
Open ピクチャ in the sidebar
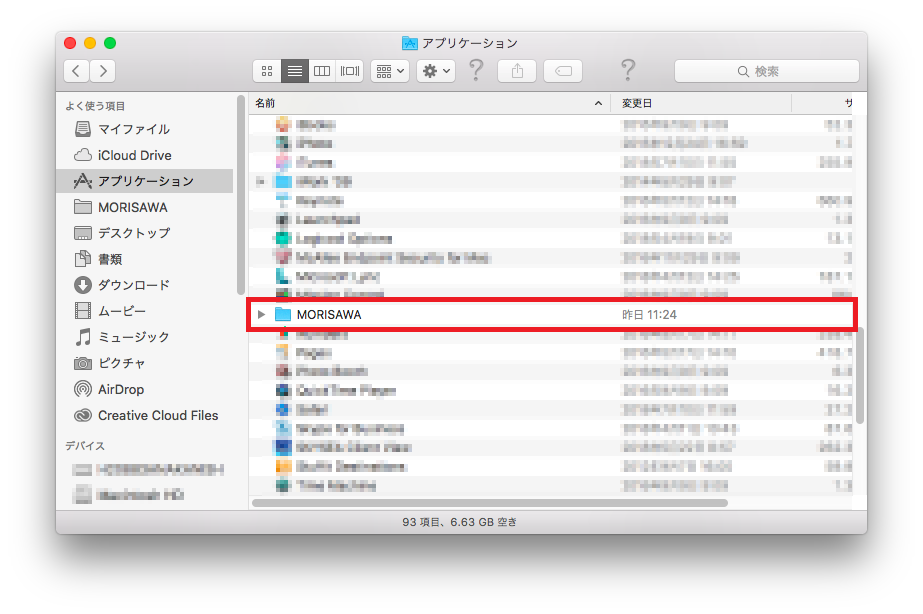coord(145,363)
